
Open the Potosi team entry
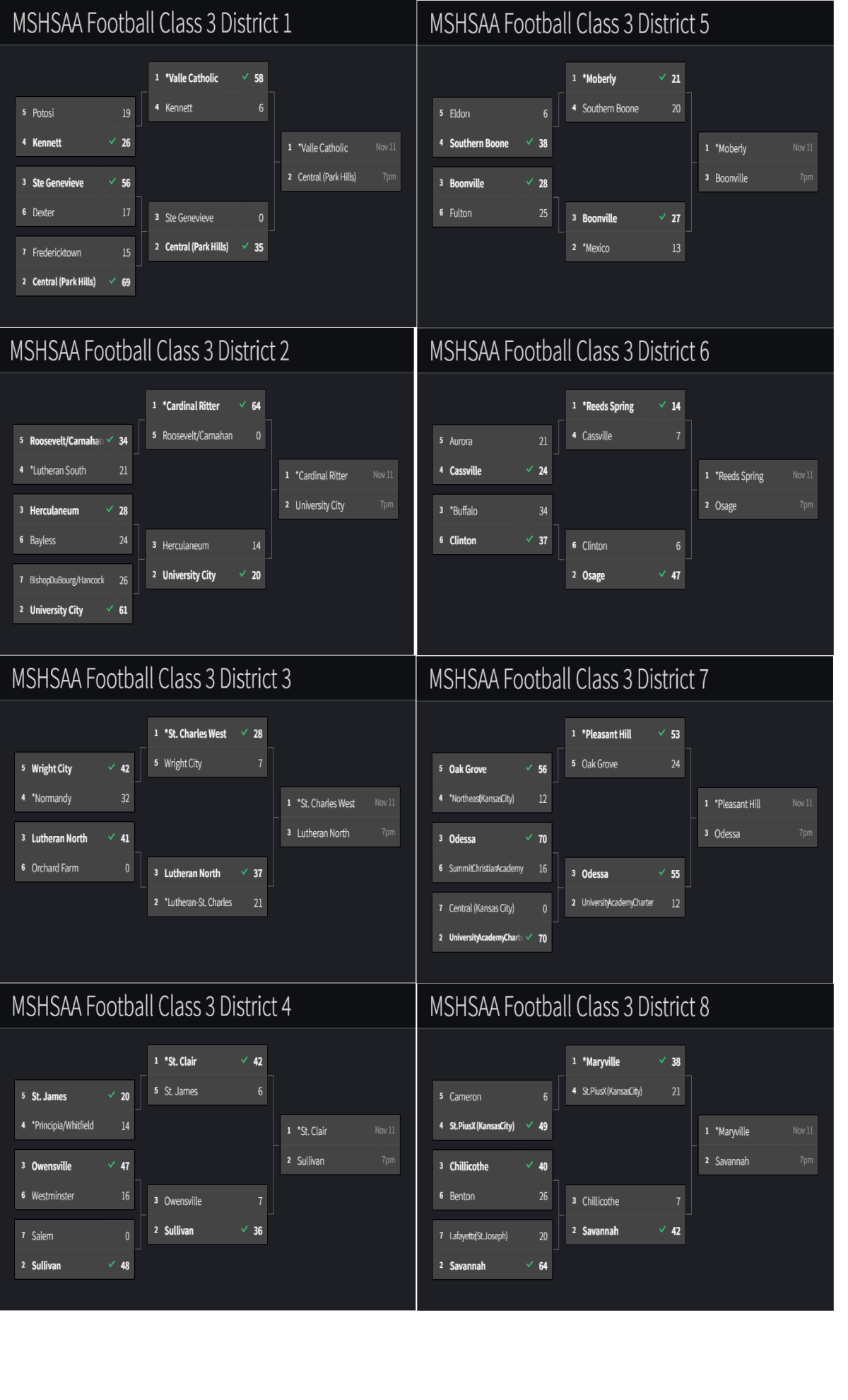point(43,113)
